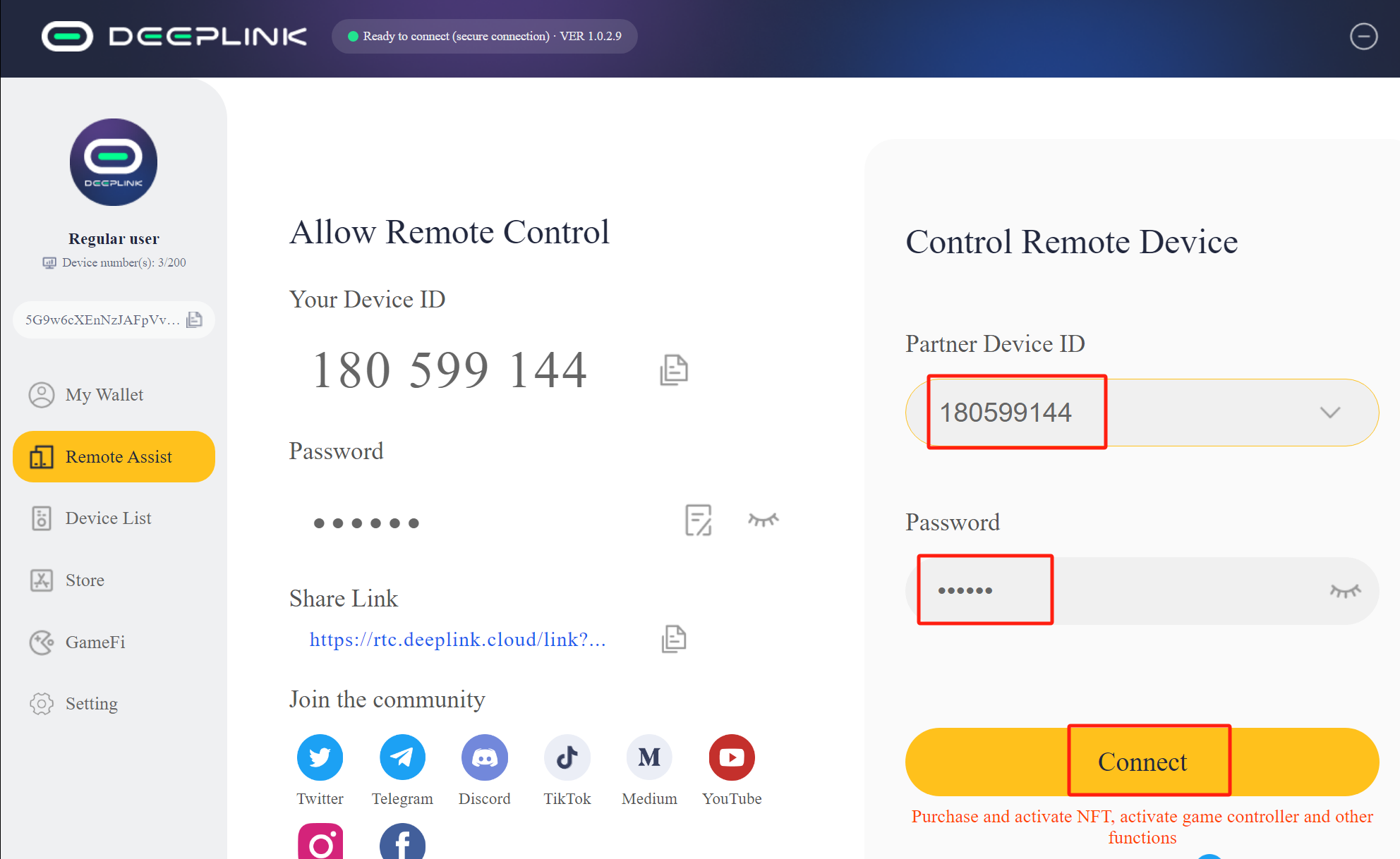Viewport: 1400px width, 859px height.
Task: Show the partner device password
Action: 1345,591
